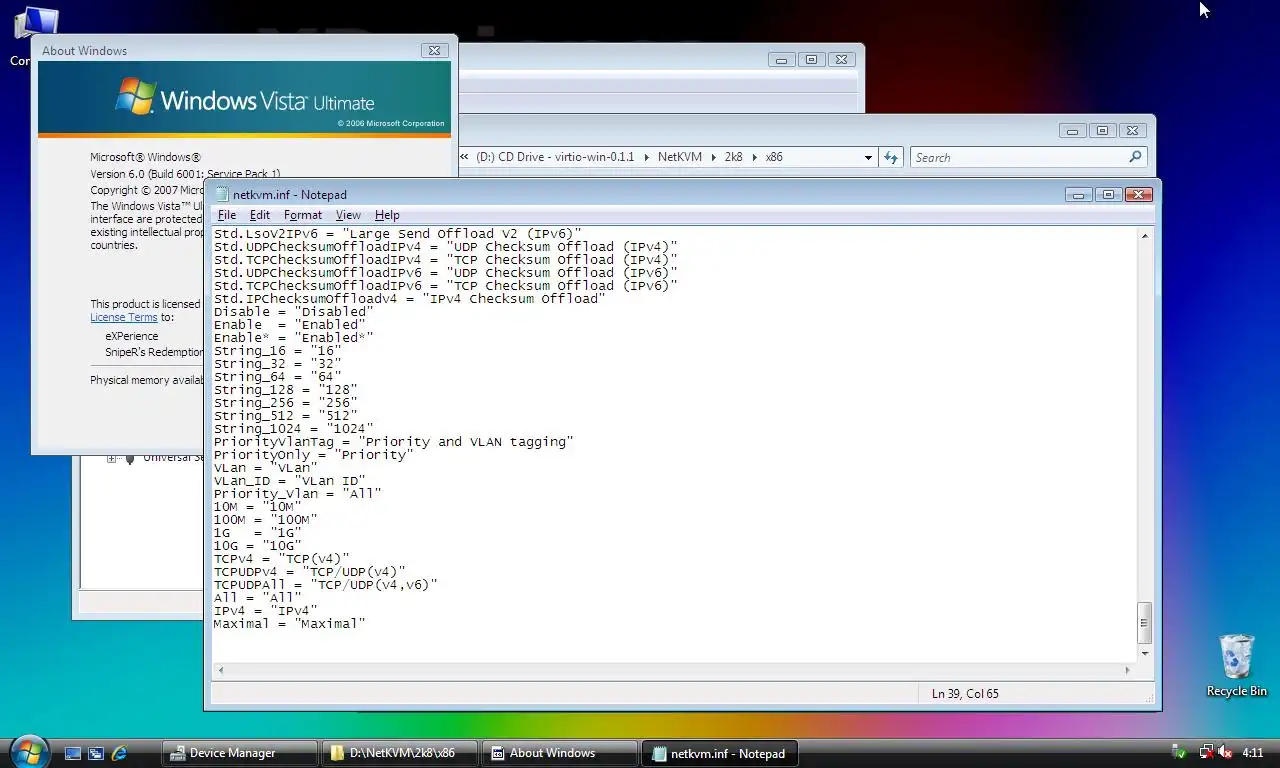The image size is (1280, 768).
Task: Click the line 10G = "10G"
Action: (257, 545)
